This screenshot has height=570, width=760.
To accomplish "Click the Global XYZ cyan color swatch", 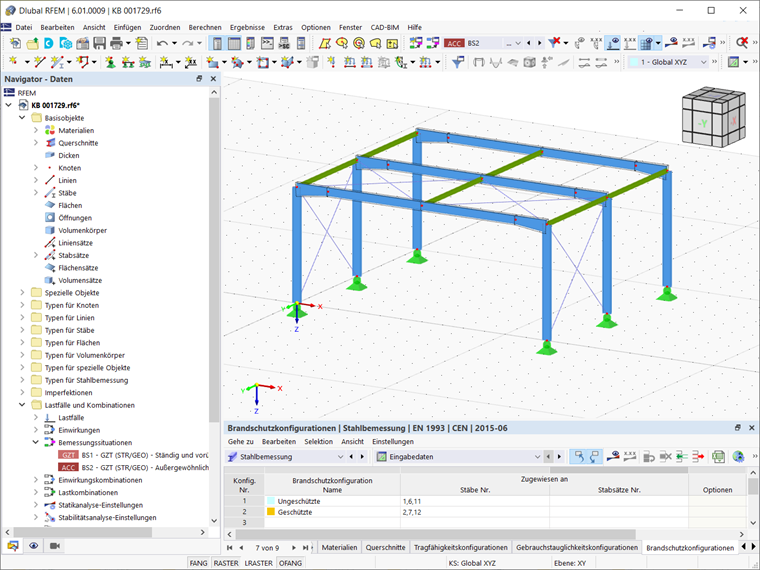I will [x=633, y=62].
